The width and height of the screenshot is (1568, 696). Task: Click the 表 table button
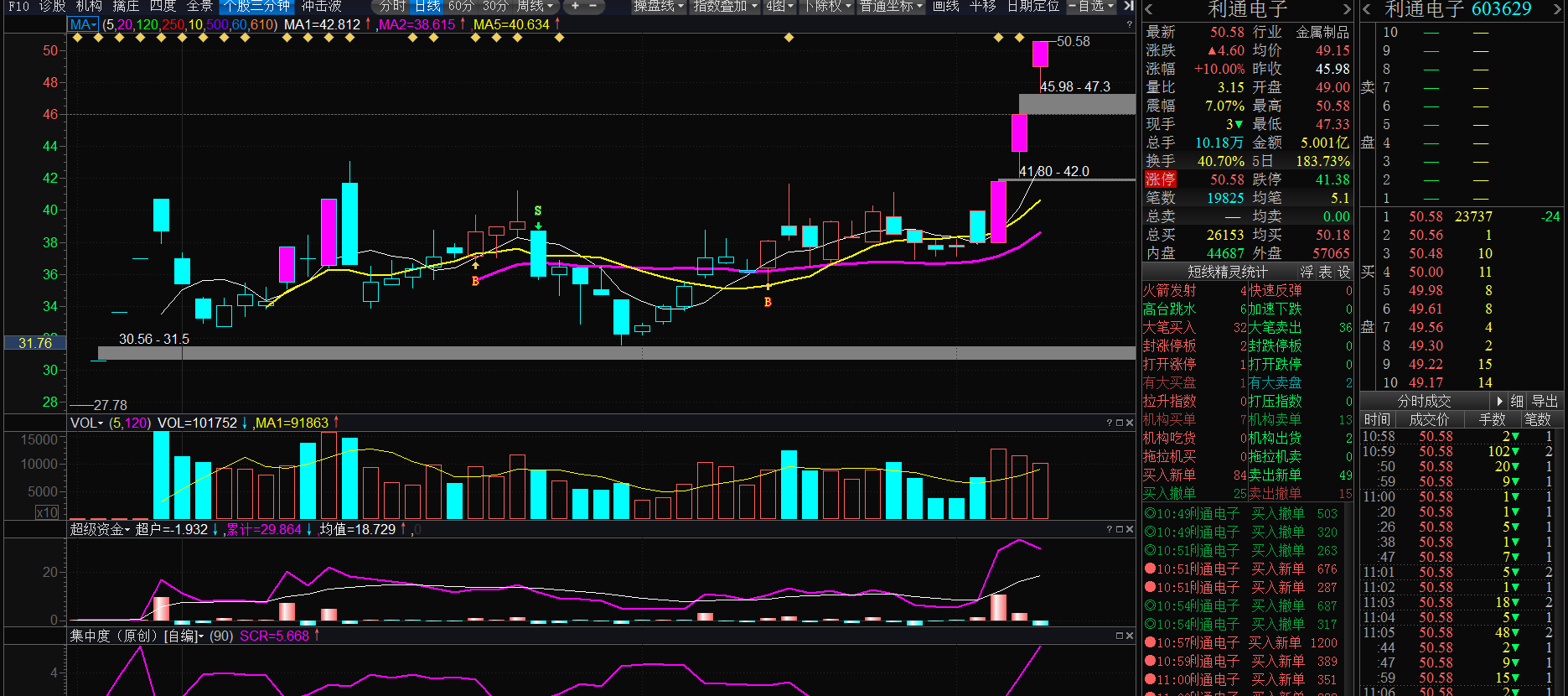click(1325, 272)
